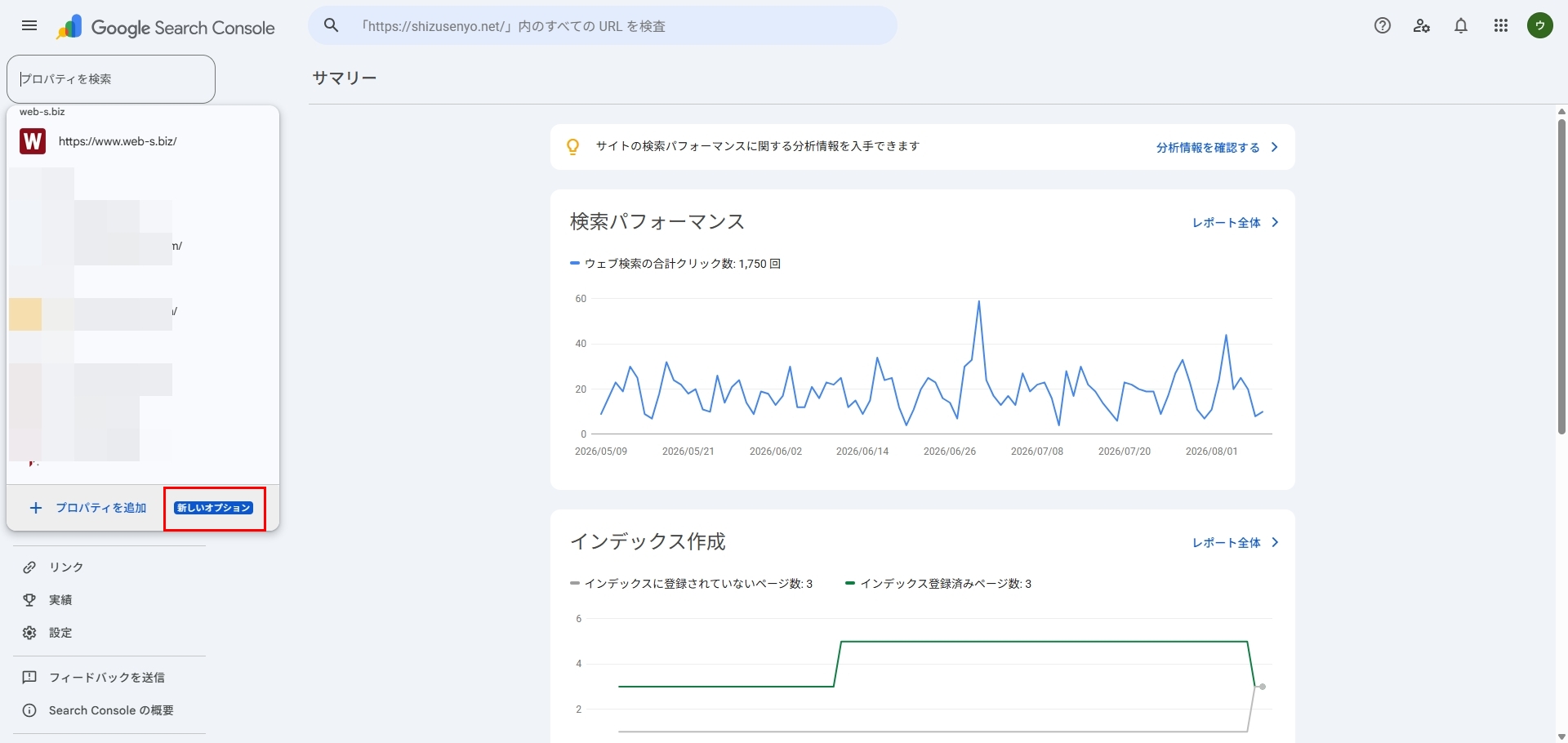The image size is (1568, 743).
Task: Click the magnifier icon in URL inspection bar
Action: 332,26
